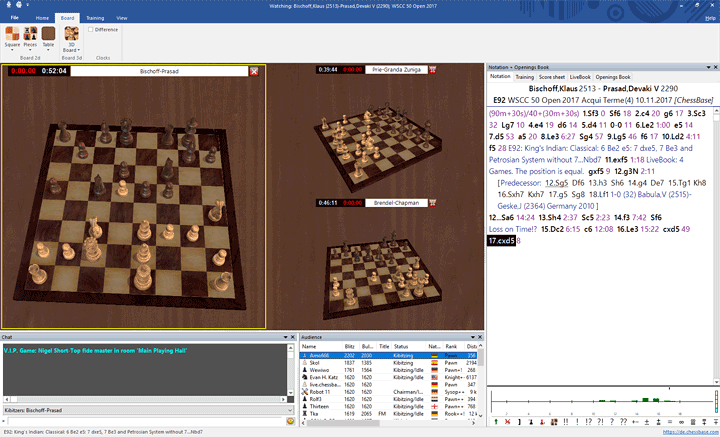Open the File menu

(14, 18)
